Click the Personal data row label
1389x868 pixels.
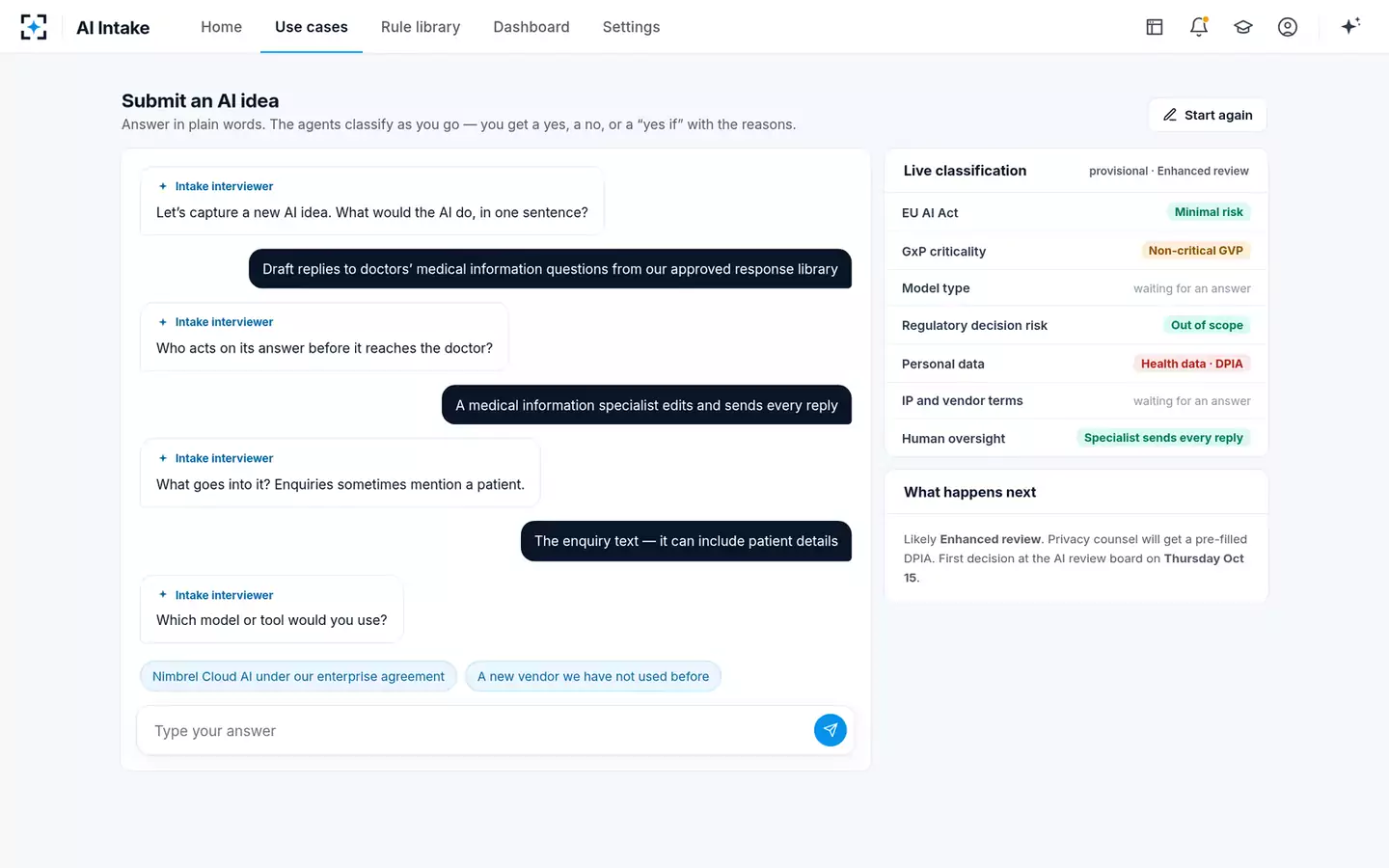[x=942, y=365]
